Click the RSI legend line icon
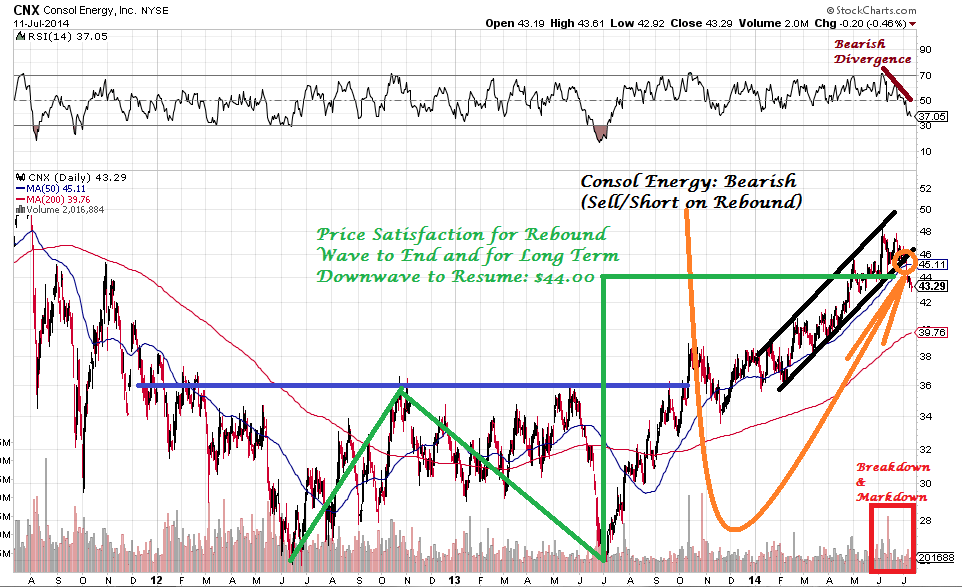This screenshot has width=980, height=587. pos(21,36)
